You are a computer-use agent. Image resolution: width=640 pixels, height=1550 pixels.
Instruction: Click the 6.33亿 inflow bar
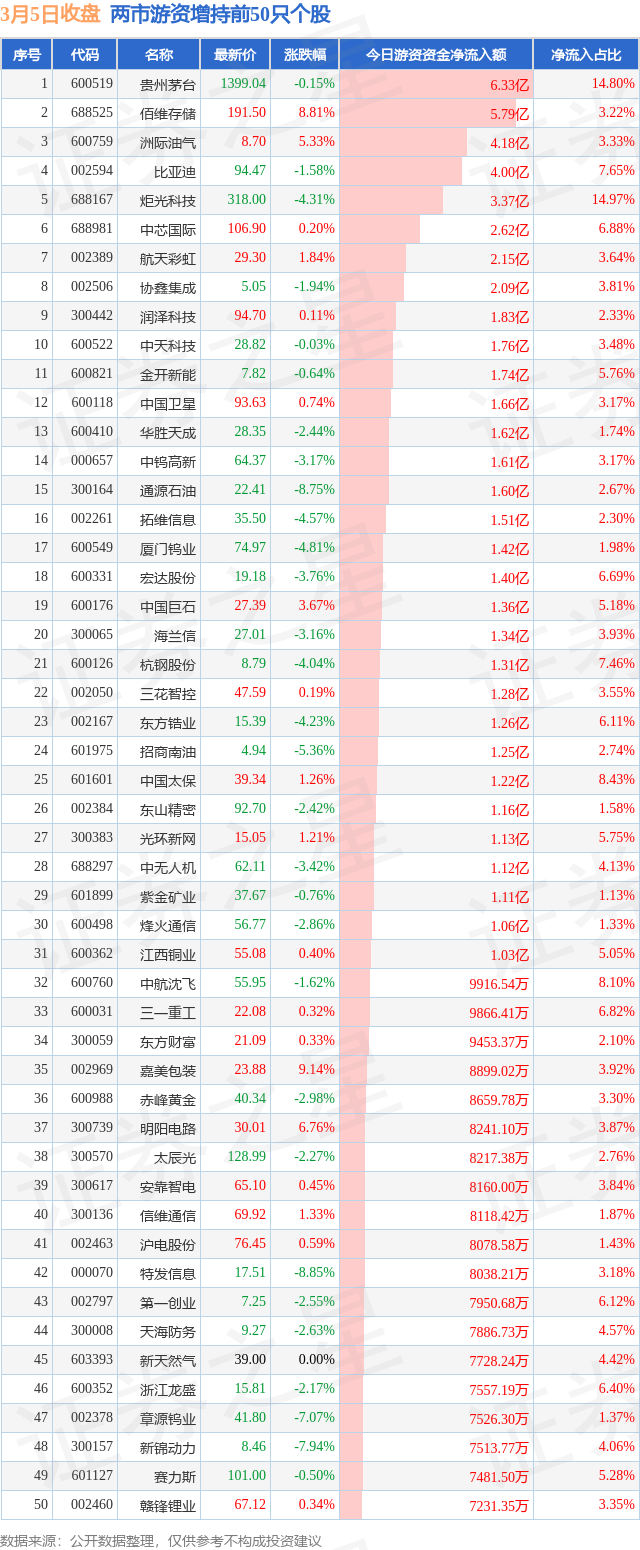pos(436,84)
